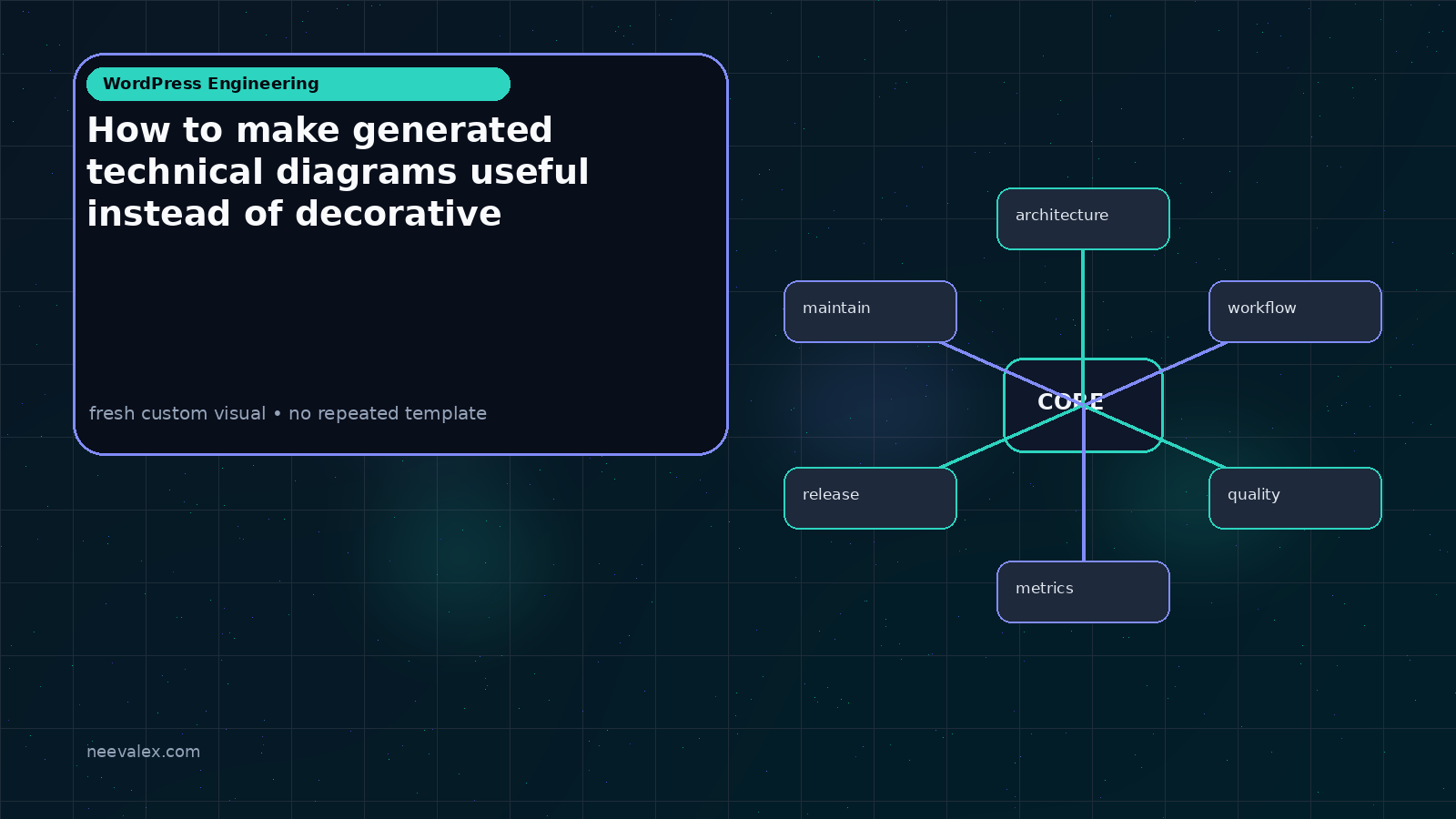The width and height of the screenshot is (1456, 819).
Task: Click 'fresh custom visual • no repeated template'
Action: 288,413
